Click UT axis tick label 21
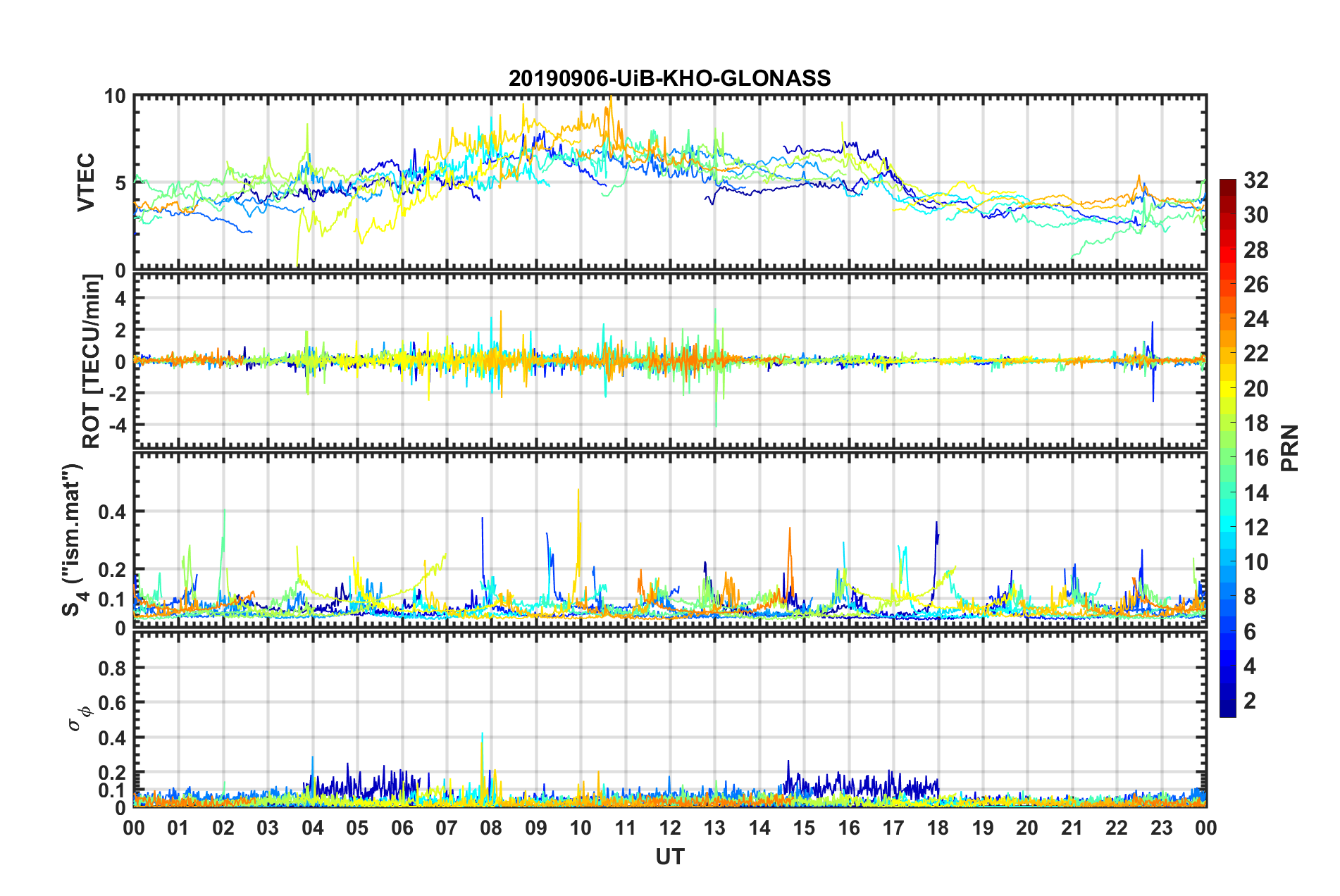This screenshot has height=896, width=1340. [1072, 827]
